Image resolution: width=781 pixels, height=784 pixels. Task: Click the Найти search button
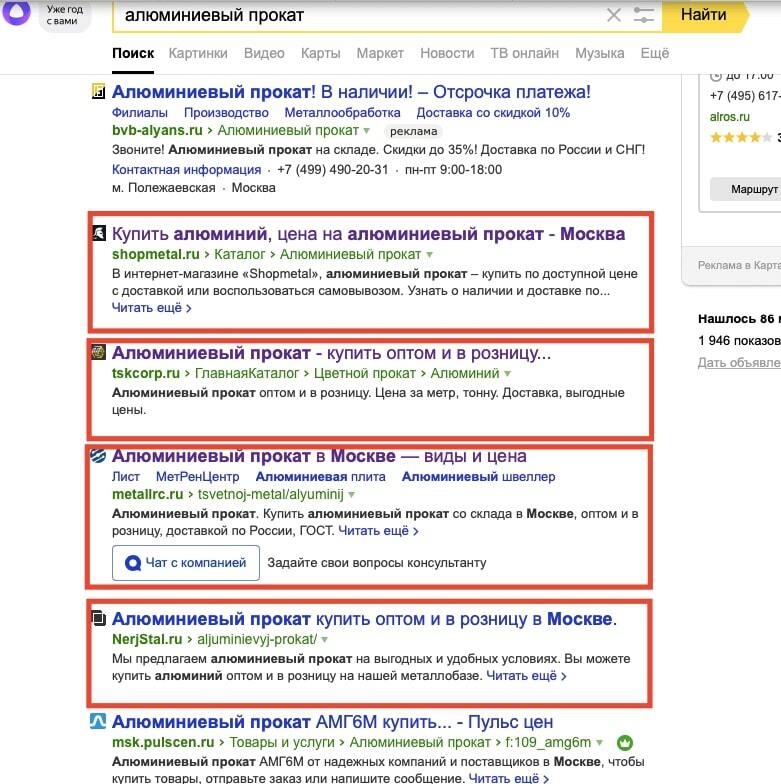[x=704, y=15]
